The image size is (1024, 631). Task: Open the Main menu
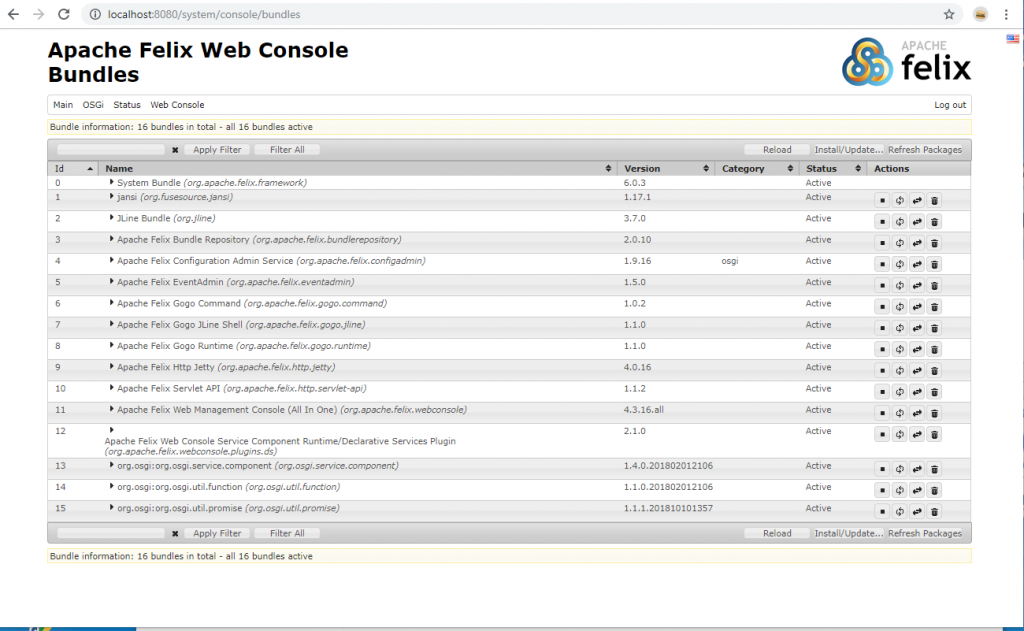coord(63,105)
